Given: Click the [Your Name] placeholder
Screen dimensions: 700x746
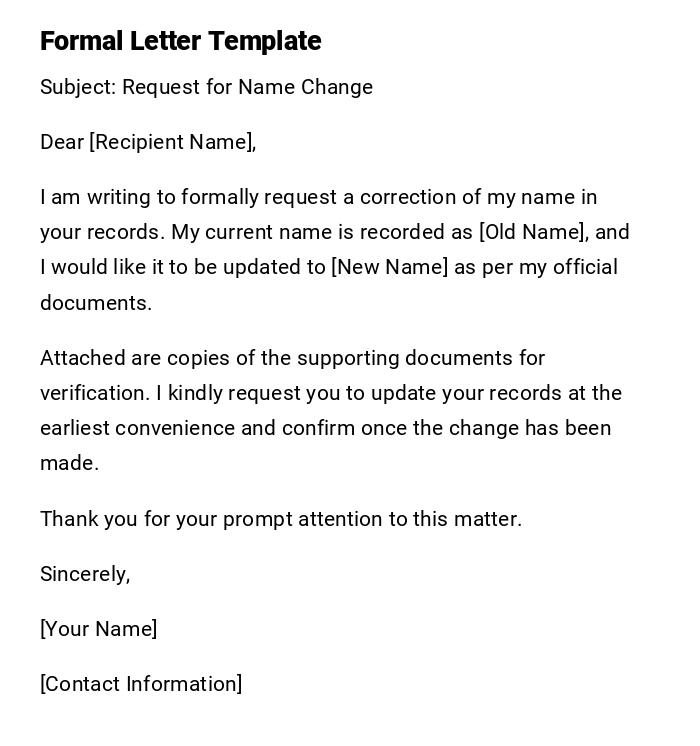Looking at the screenshot, I should 98,629.
